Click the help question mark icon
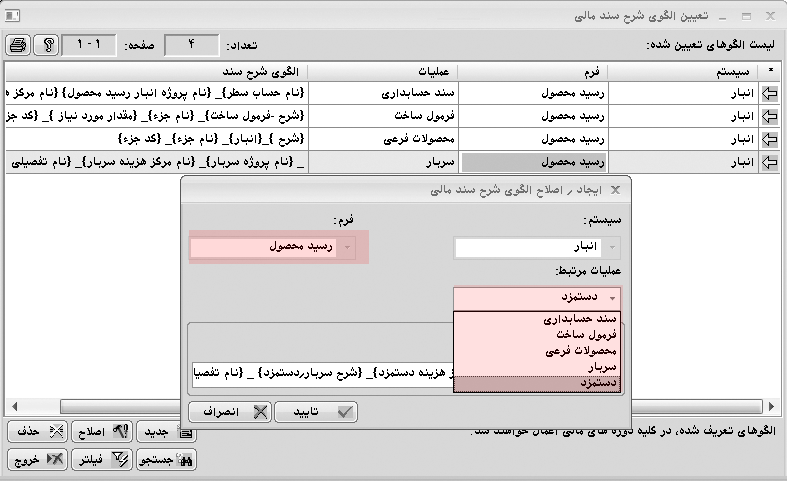This screenshot has height=481, width=787. pyautogui.click(x=46, y=45)
